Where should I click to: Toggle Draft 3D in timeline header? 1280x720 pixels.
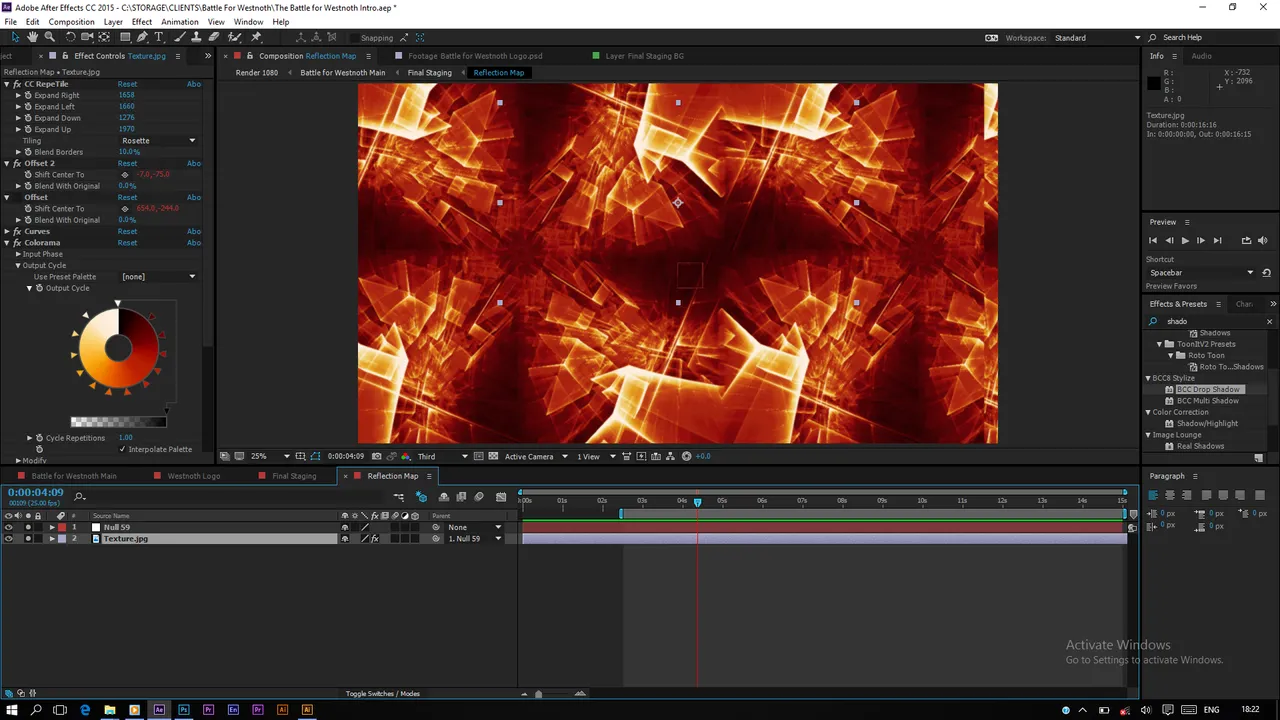point(421,497)
